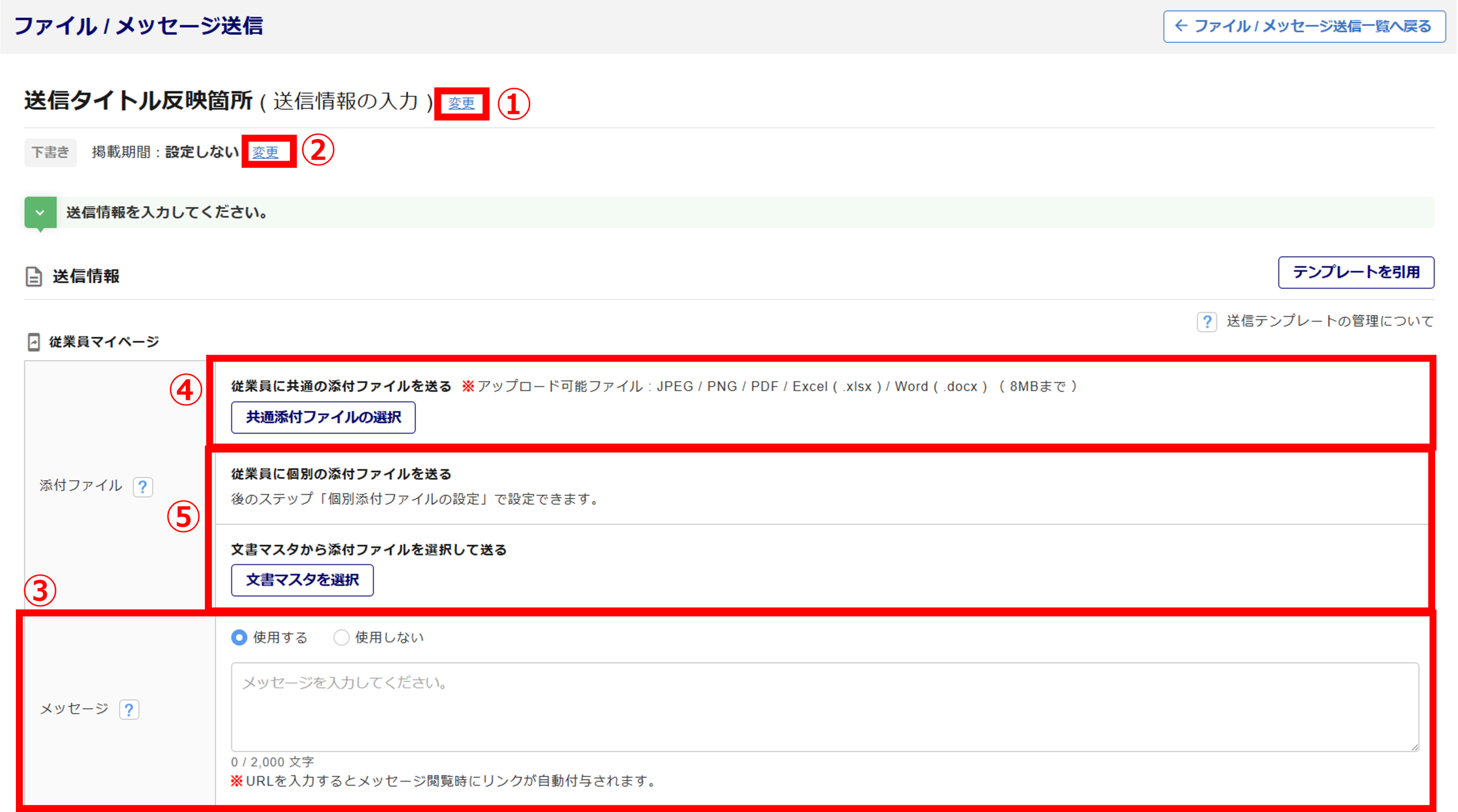Click the 従業員マイページ phone icon
Image resolution: width=1458 pixels, height=812 pixels.
(x=34, y=342)
